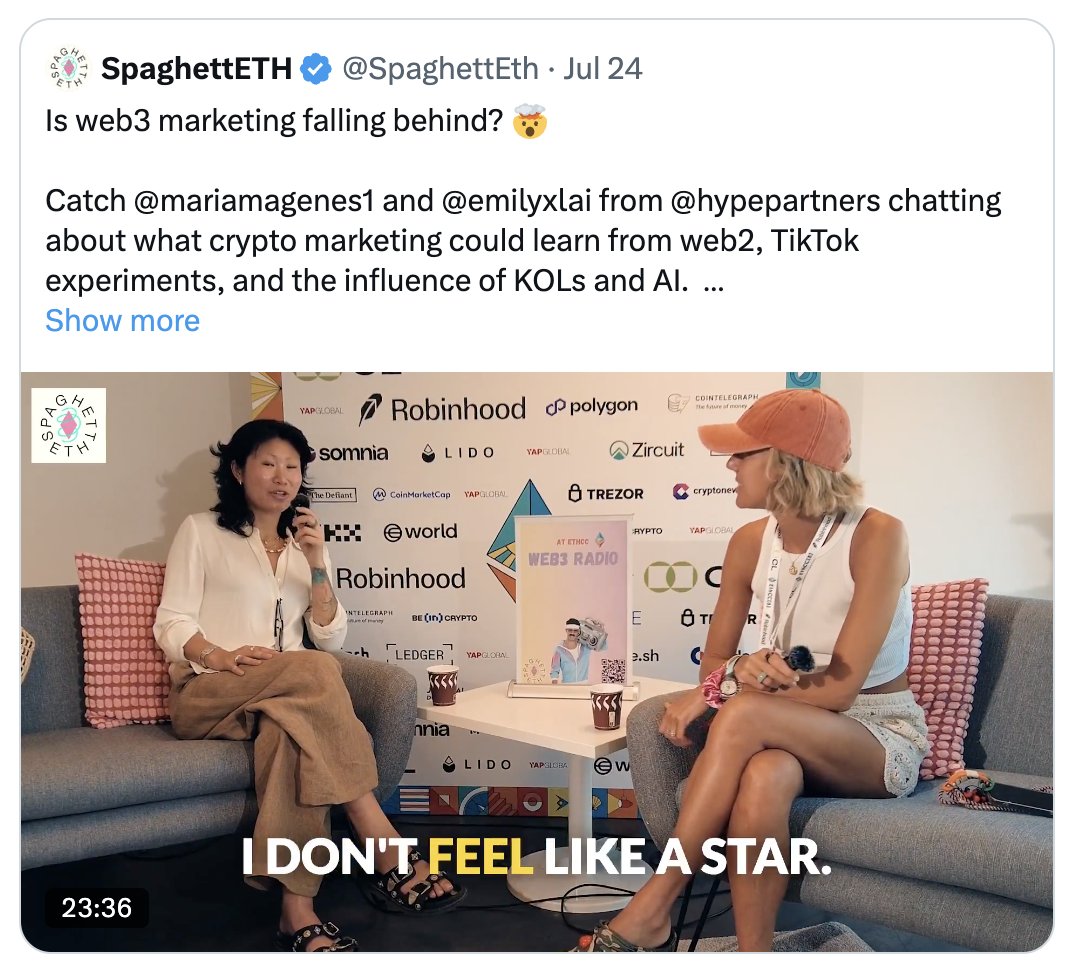Viewport: 1078px width, 976px height.
Task: Click the blue verified badge
Action: tap(317, 69)
